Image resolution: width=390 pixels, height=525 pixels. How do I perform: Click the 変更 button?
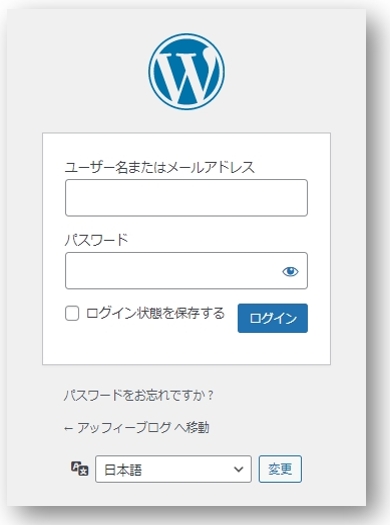[x=280, y=469]
